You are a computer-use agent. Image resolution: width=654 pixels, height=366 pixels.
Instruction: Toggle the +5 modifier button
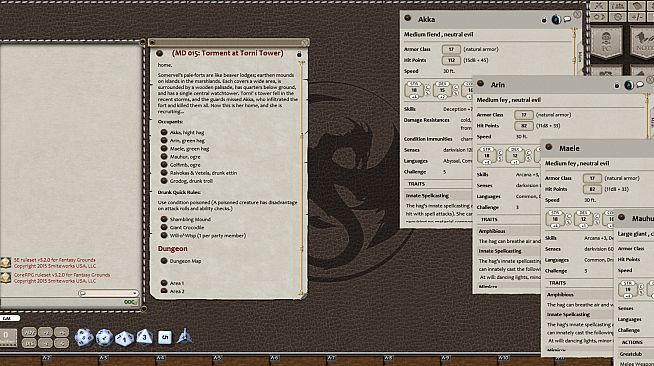click(62, 332)
